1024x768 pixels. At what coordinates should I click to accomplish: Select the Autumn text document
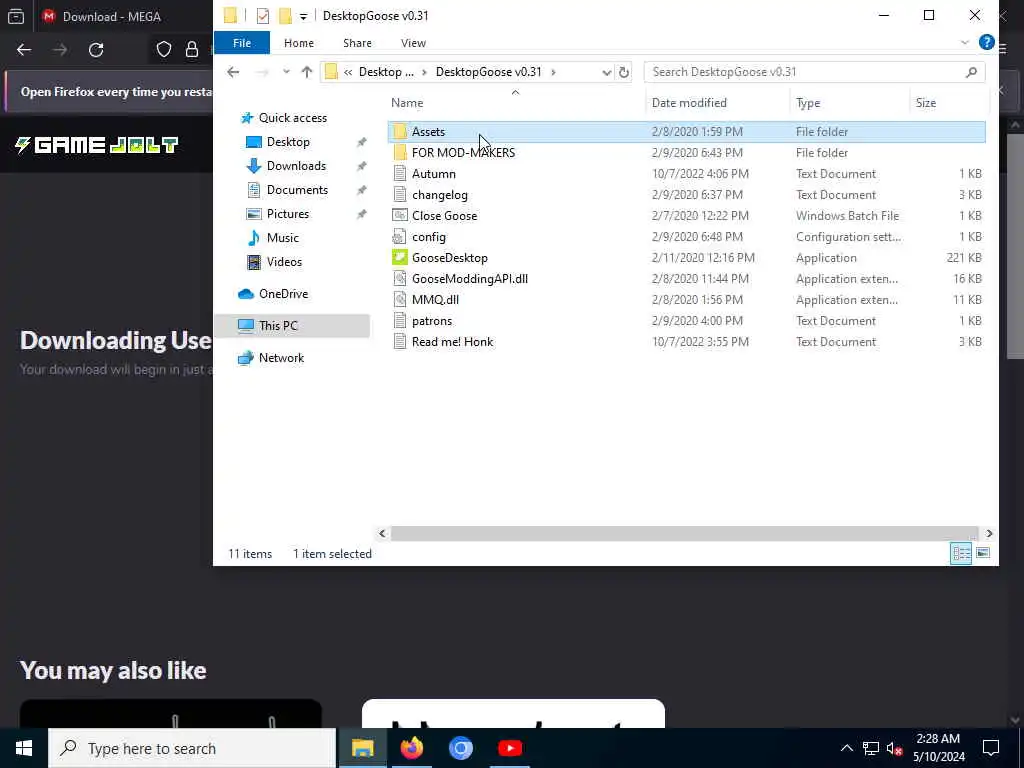pyautogui.click(x=434, y=174)
